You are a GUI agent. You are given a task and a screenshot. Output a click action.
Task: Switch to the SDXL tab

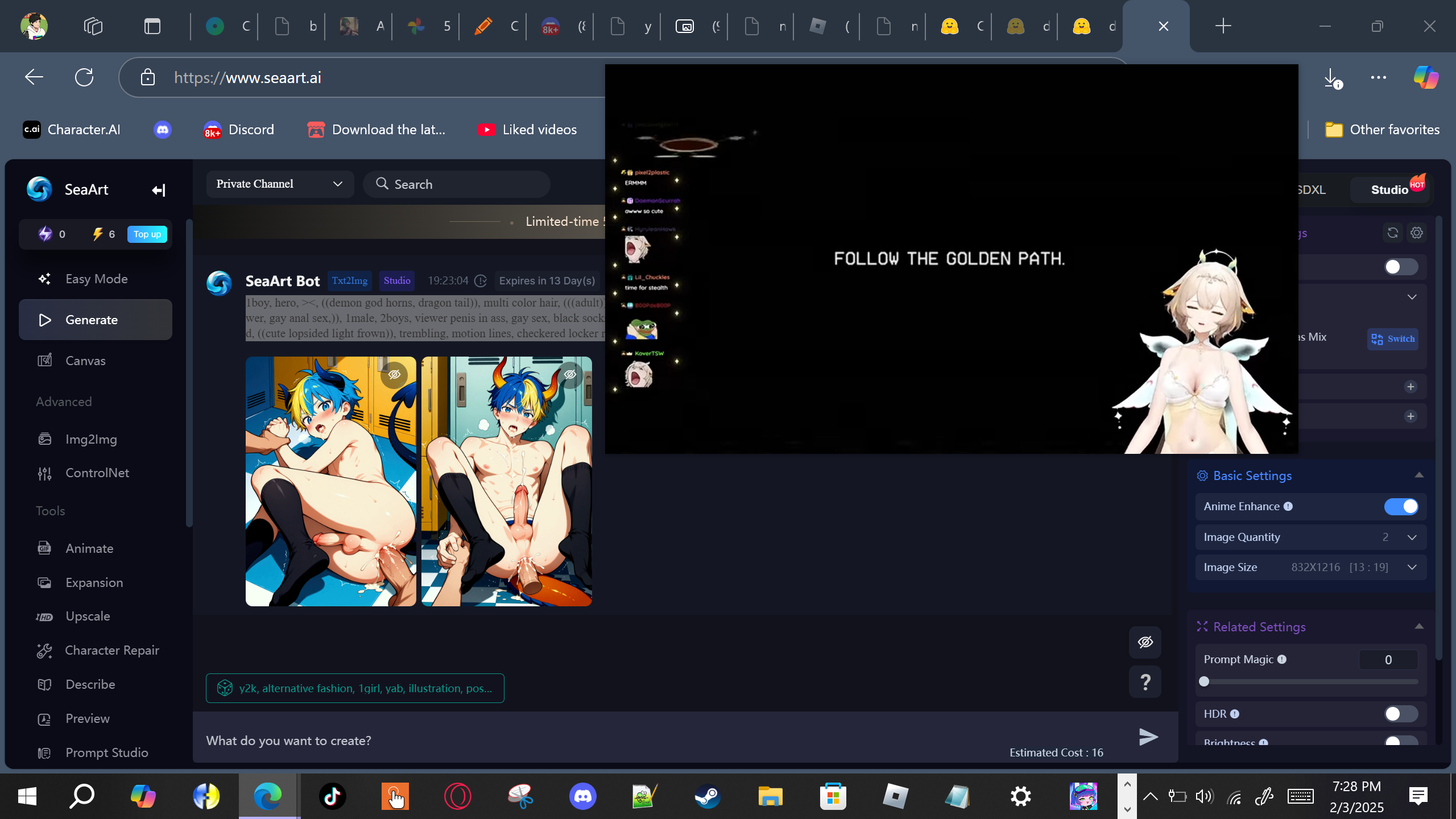(1312, 190)
